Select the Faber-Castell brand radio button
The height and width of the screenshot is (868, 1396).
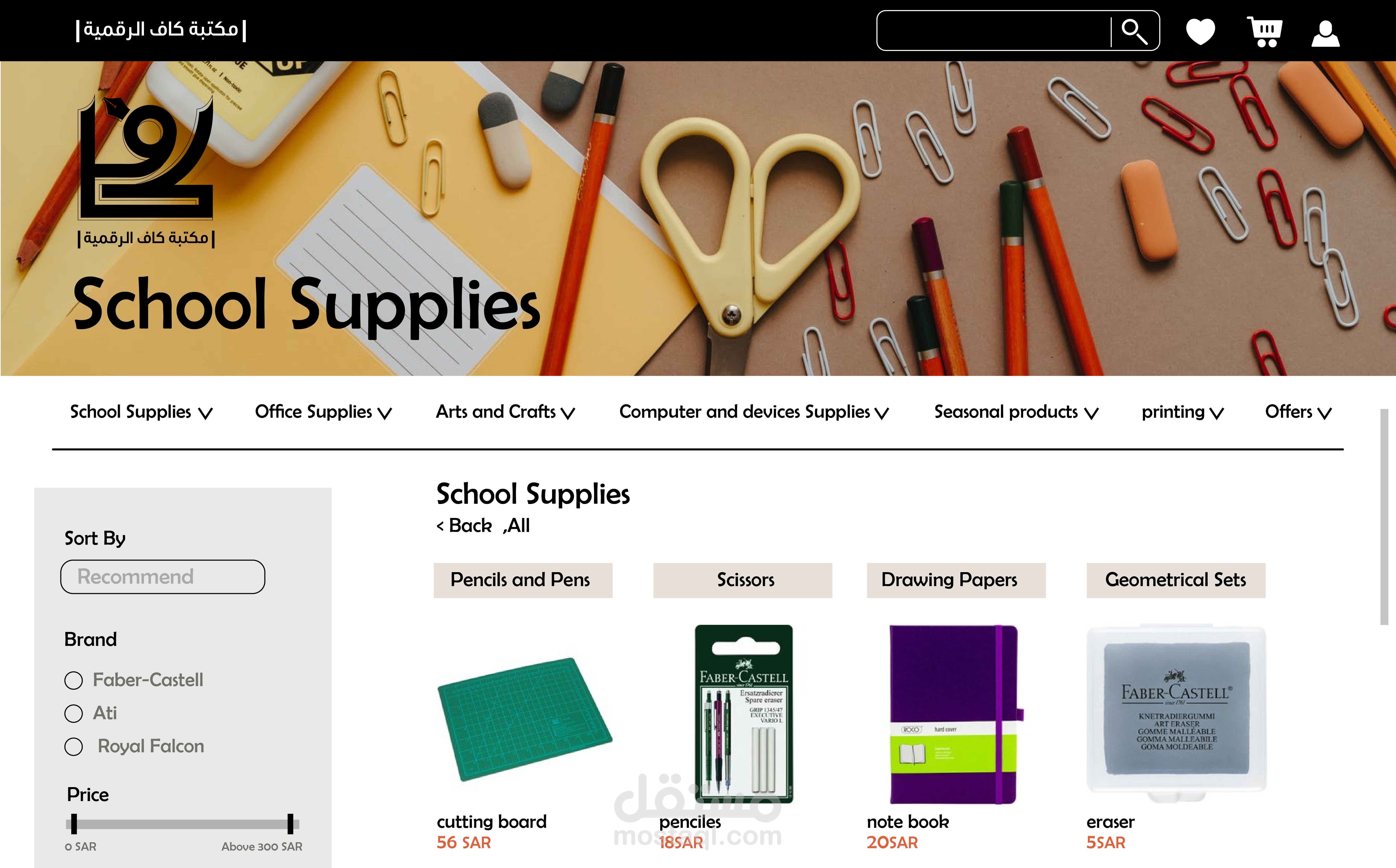pyautogui.click(x=74, y=680)
